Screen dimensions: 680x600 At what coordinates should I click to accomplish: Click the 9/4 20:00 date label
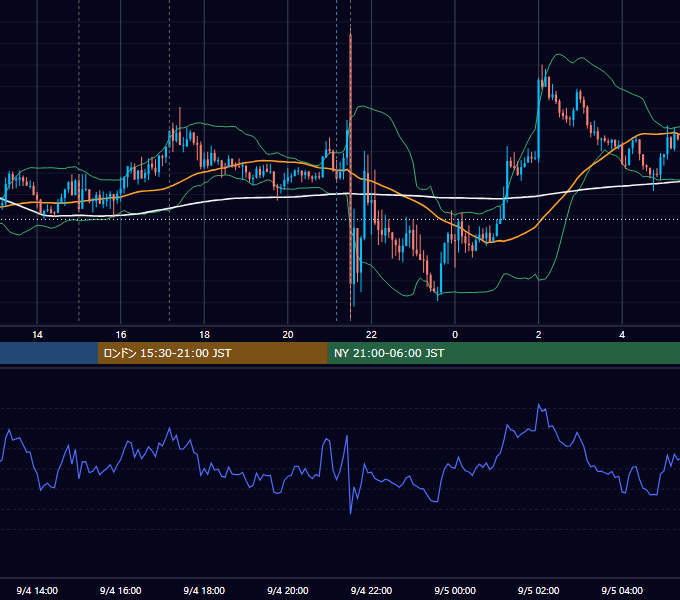[288, 590]
